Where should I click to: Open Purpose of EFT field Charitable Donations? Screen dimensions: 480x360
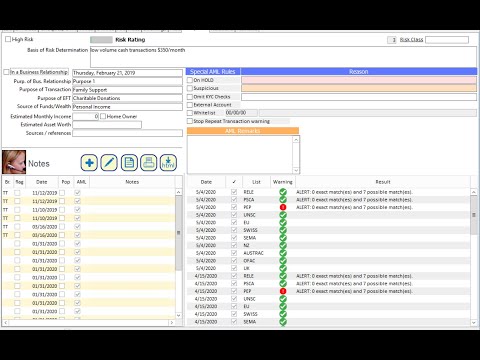[x=127, y=98]
